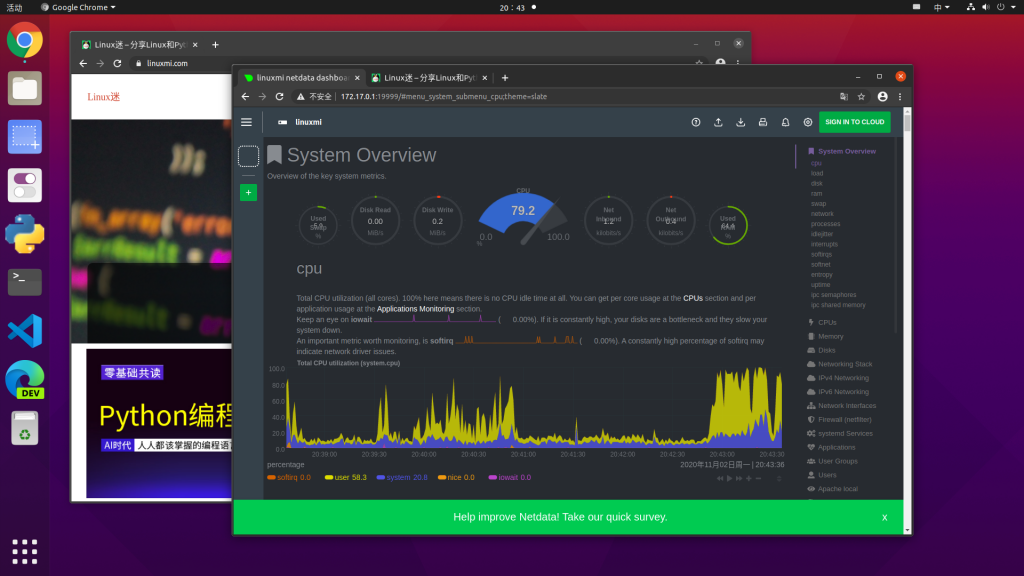Click the Applications Monitoring link
Image resolution: width=1024 pixels, height=576 pixels.
415,309
